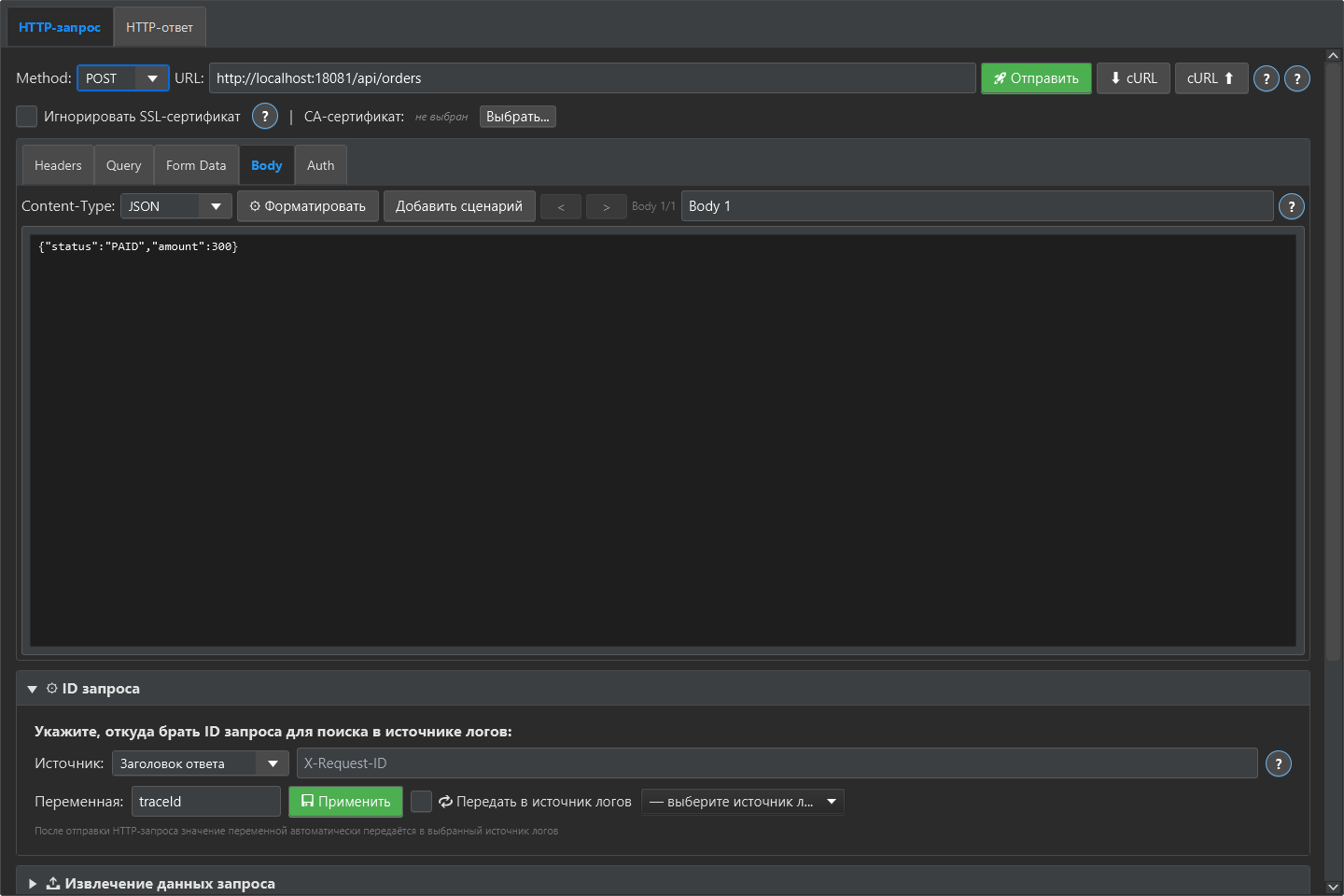The width and height of the screenshot is (1344, 896).
Task: Go to previous body with < arrow
Action: (x=561, y=206)
